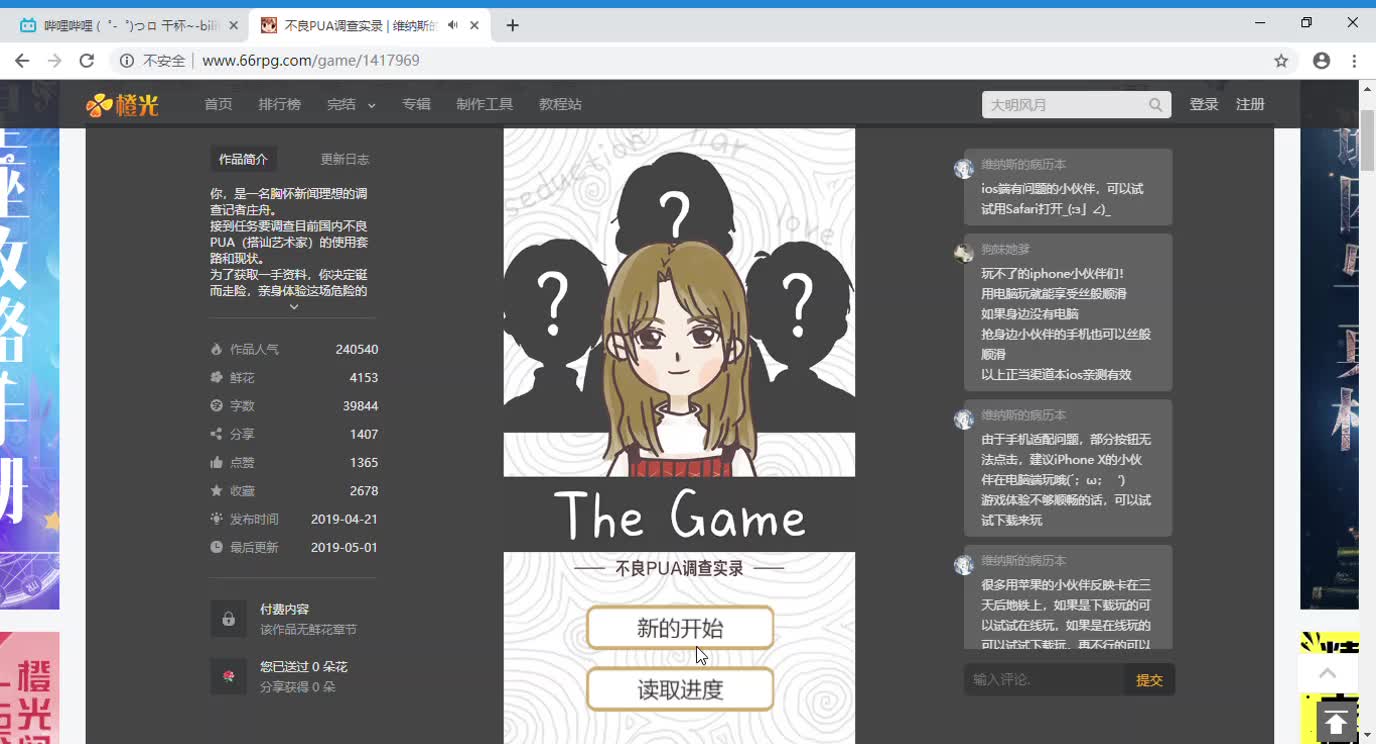Mute the audio on the game tab
Viewport: 1376px width, 744px height.
(453, 25)
